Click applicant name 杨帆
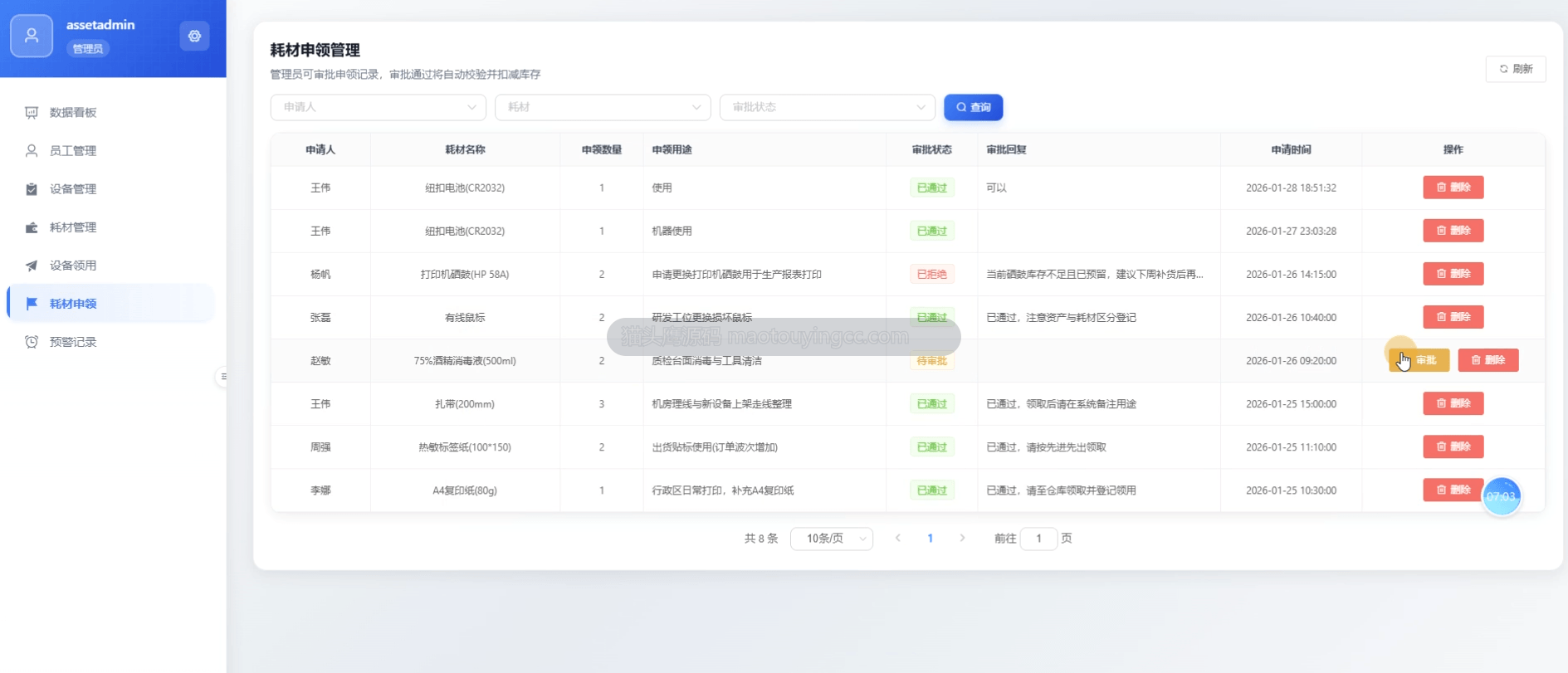Screen dimensions: 1568x673 coord(320,275)
